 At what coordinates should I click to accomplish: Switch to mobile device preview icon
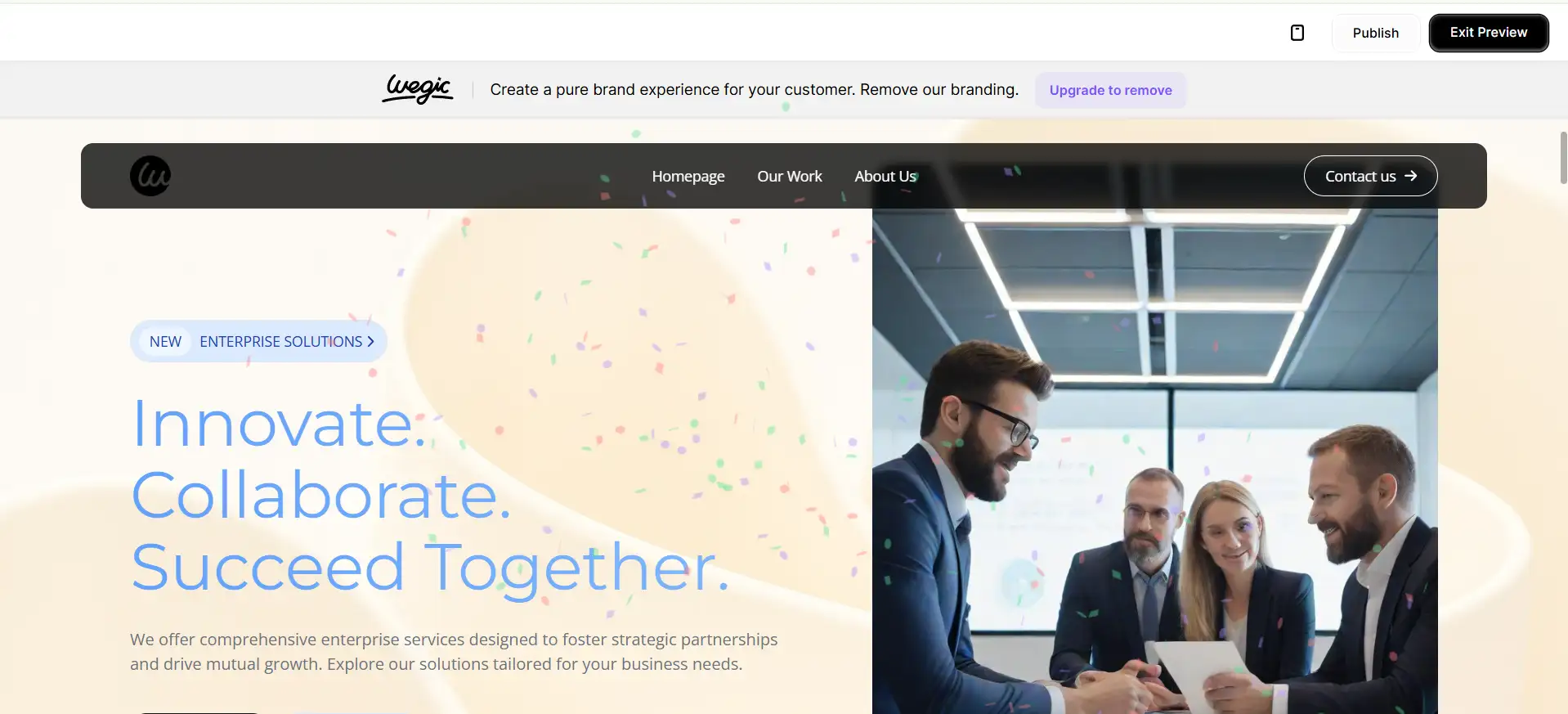click(x=1297, y=33)
